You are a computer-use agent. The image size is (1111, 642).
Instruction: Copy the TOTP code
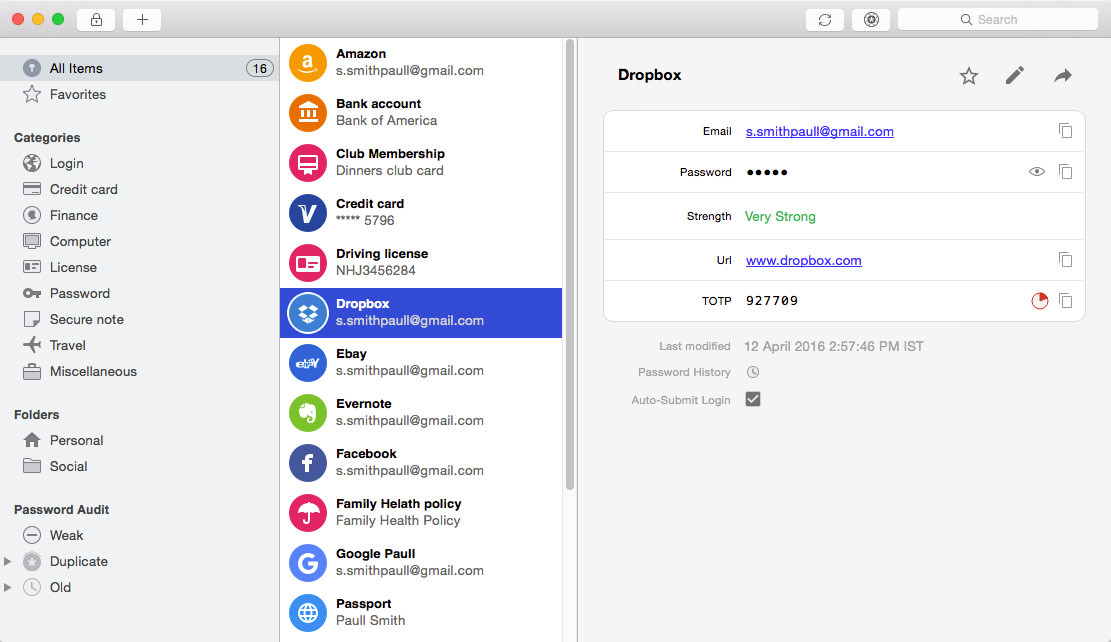(x=1065, y=300)
